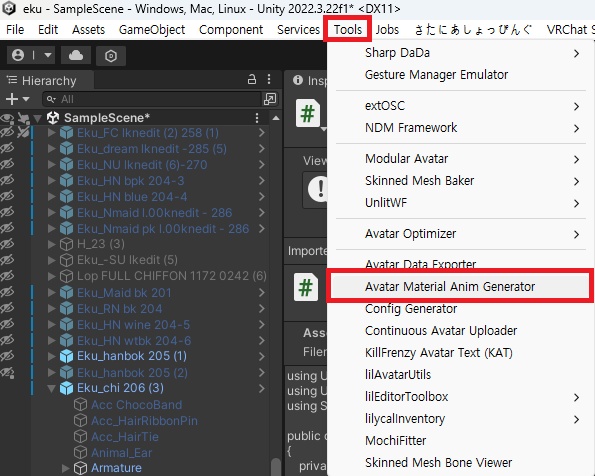Image resolution: width=595 pixels, height=476 pixels.
Task: Expand the Armature tree node
Action: click(65, 468)
